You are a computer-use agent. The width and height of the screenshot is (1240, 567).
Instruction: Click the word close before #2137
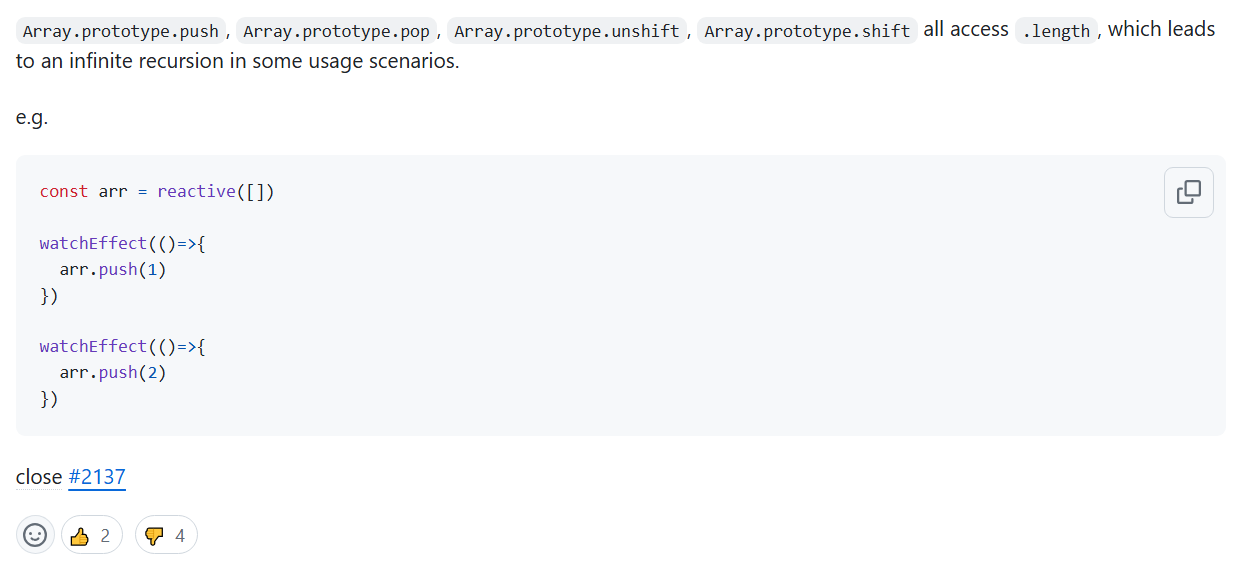(x=39, y=477)
